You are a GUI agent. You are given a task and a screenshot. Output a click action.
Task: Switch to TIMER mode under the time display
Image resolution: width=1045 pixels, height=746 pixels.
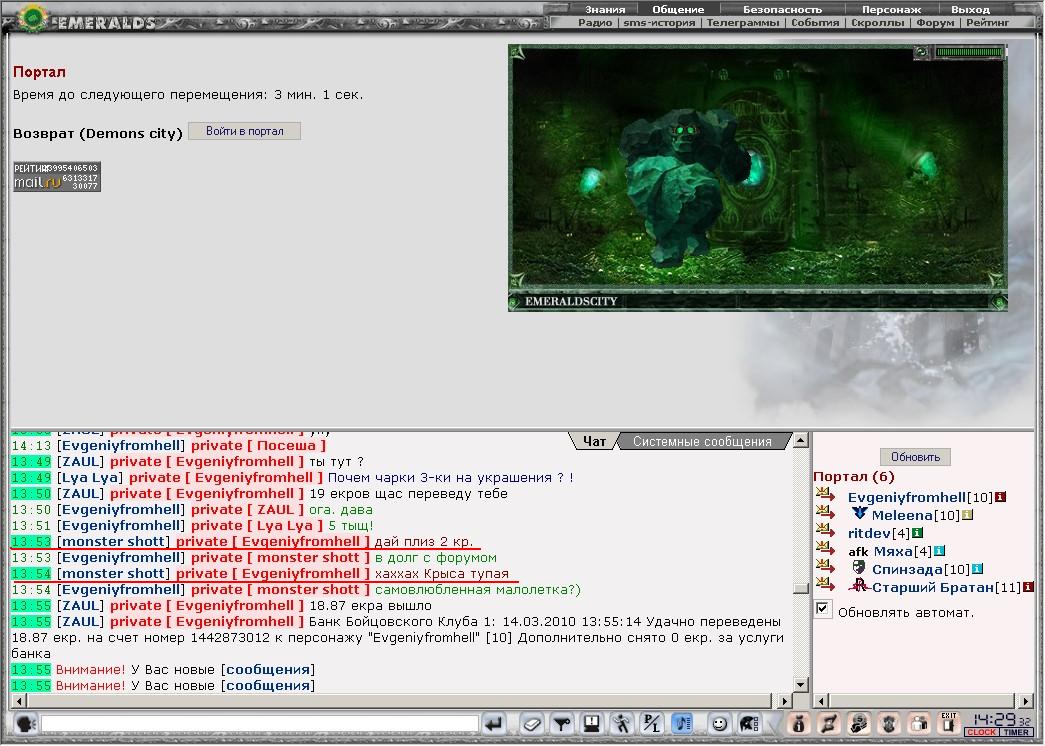[1016, 733]
